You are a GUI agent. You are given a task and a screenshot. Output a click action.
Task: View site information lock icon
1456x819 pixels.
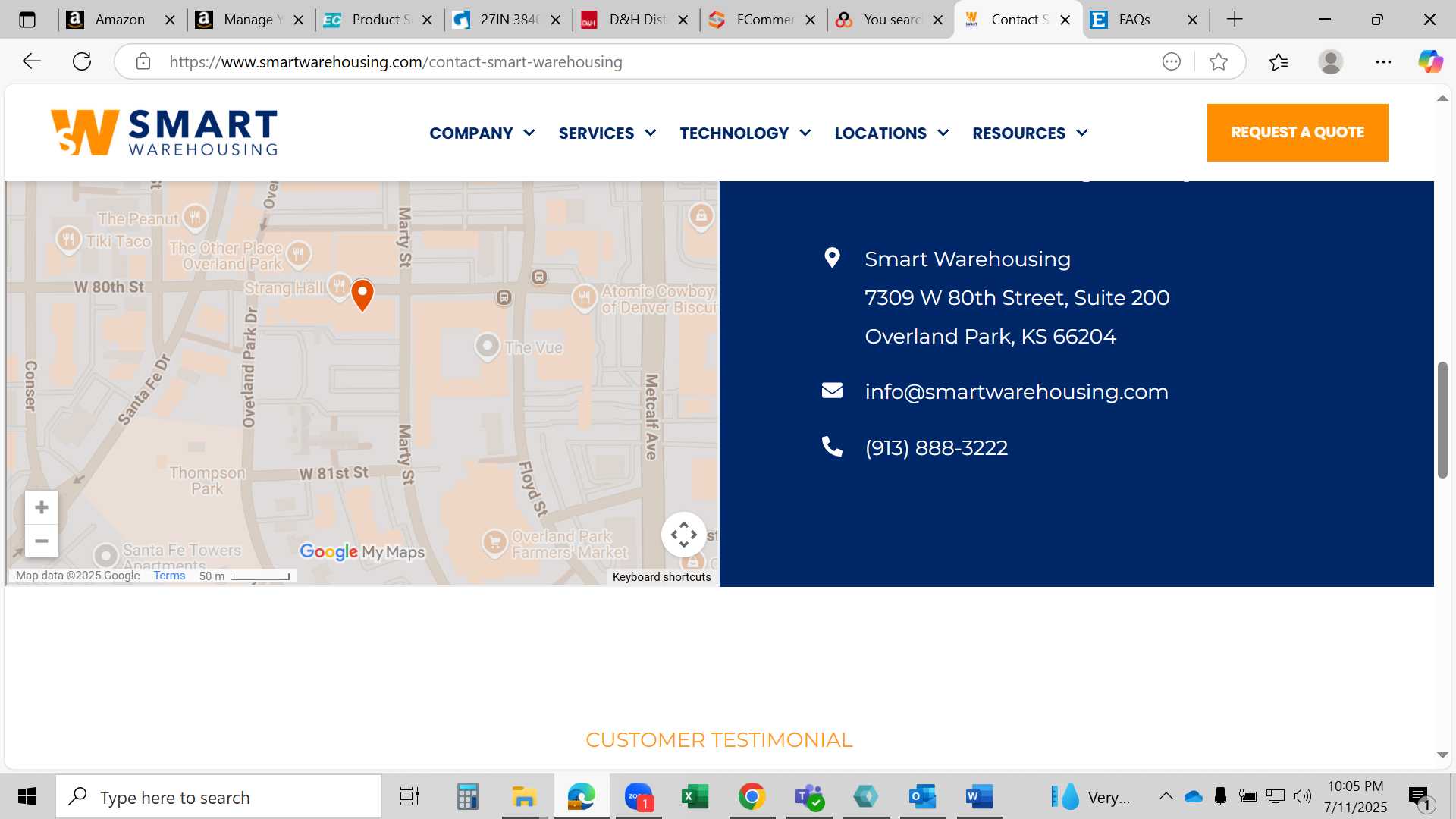(143, 61)
